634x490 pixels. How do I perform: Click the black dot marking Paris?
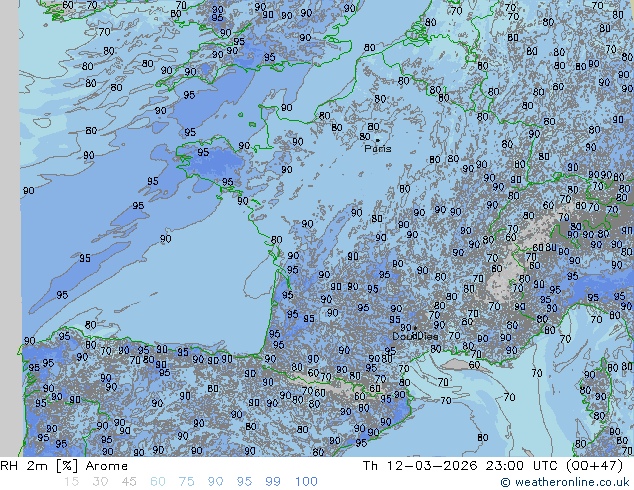[378, 140]
